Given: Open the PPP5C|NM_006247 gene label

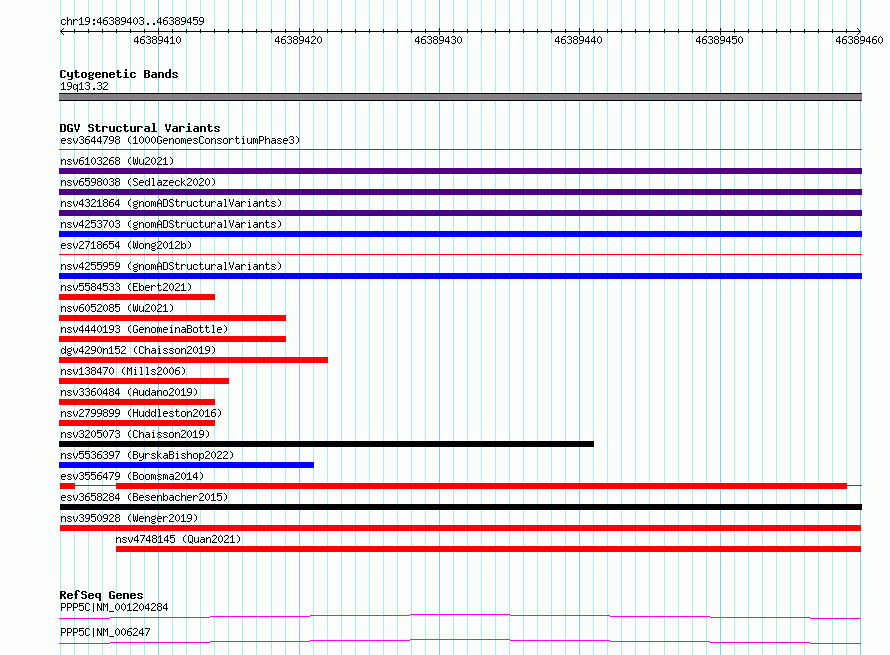Looking at the screenshot, I should (105, 632).
